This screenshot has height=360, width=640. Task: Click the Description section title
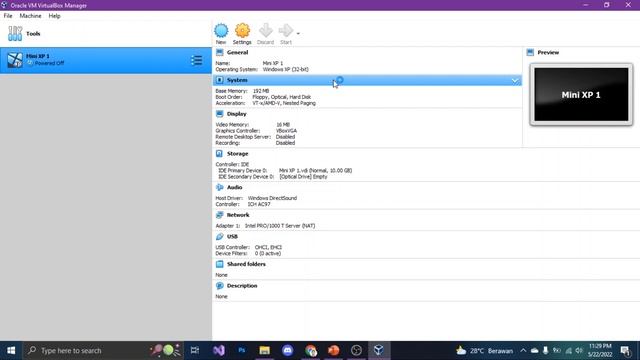pyautogui.click(x=242, y=286)
